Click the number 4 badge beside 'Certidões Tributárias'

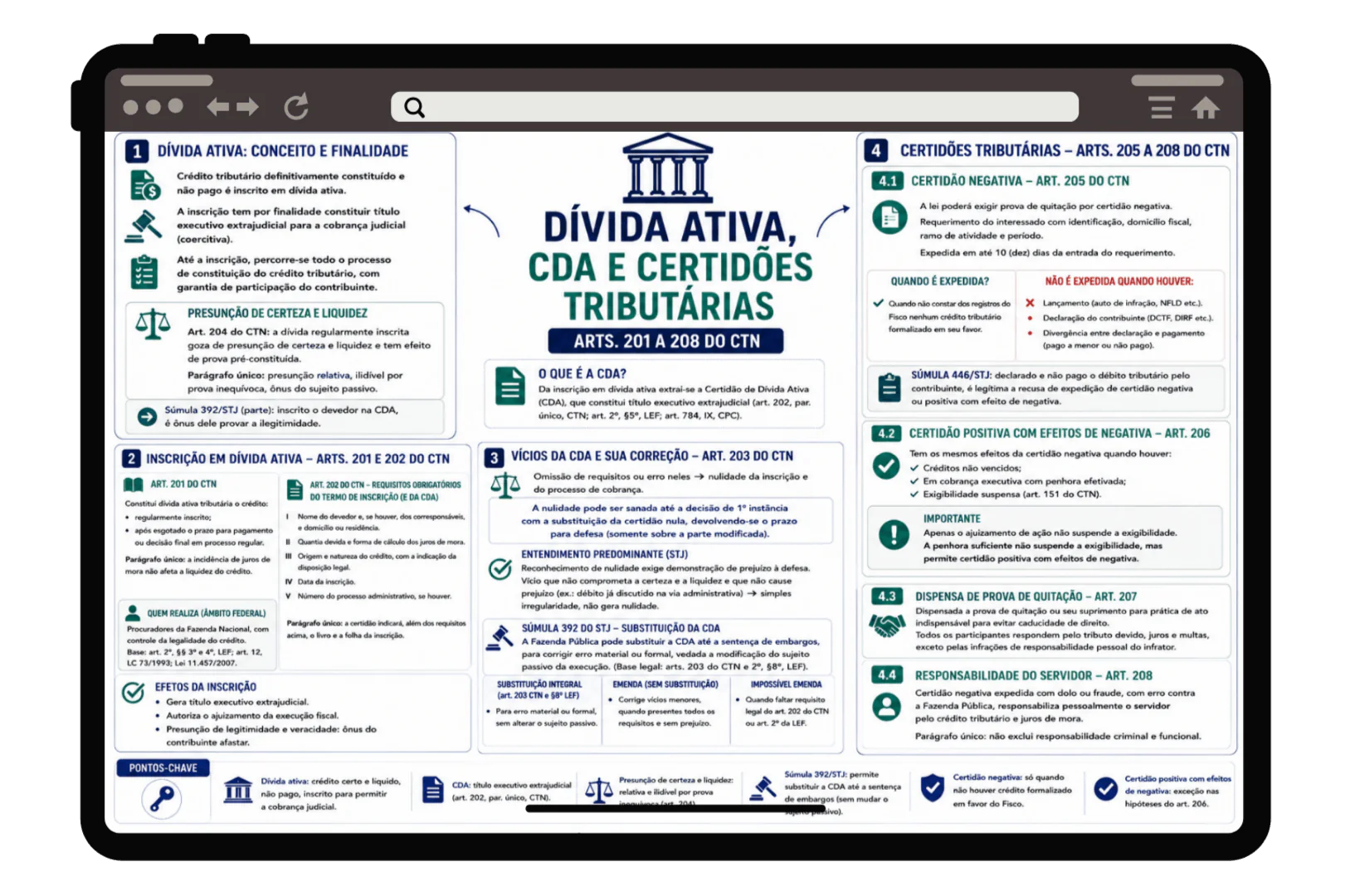pyautogui.click(x=876, y=150)
